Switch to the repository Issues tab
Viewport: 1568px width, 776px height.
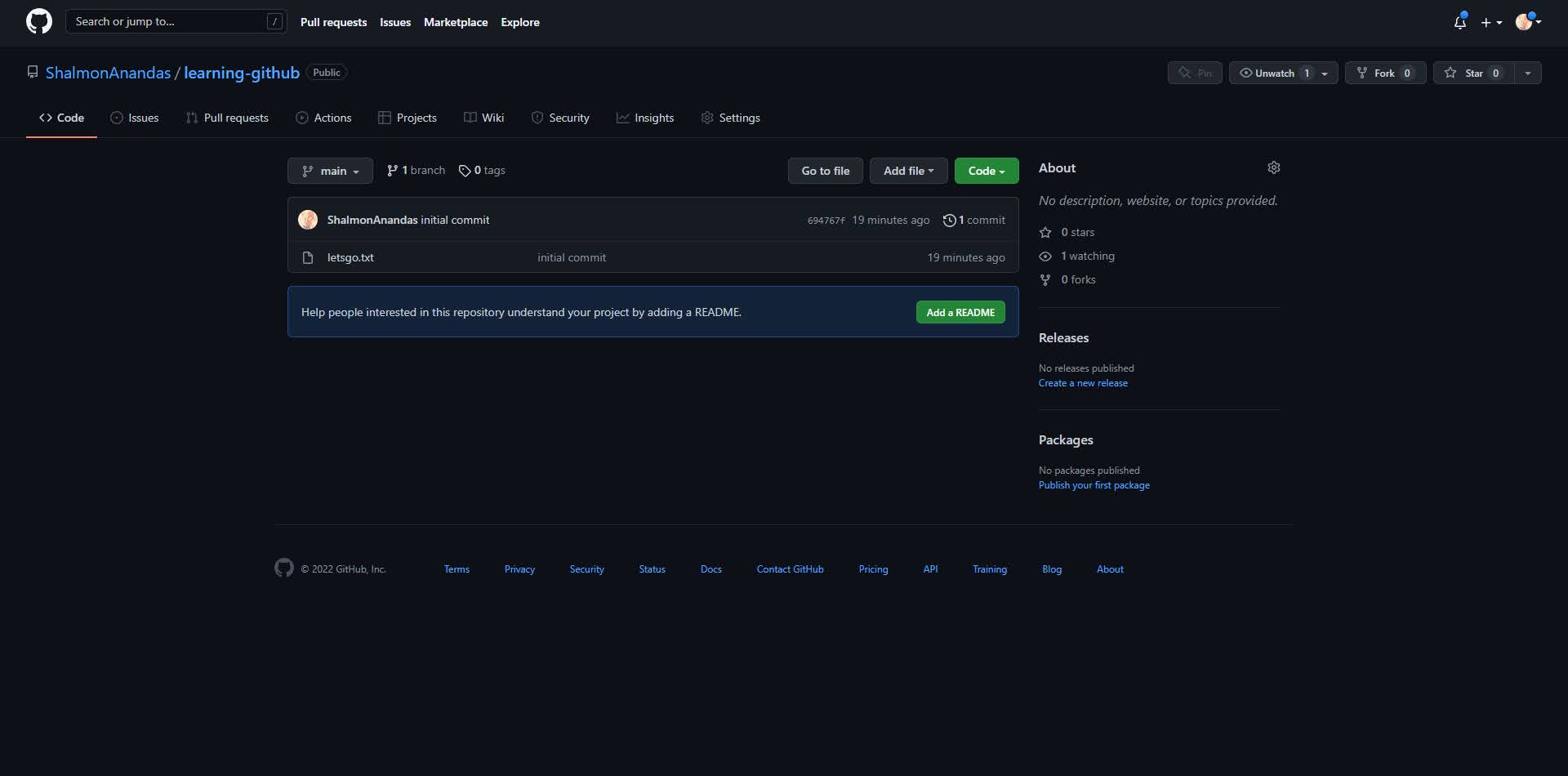coord(135,118)
